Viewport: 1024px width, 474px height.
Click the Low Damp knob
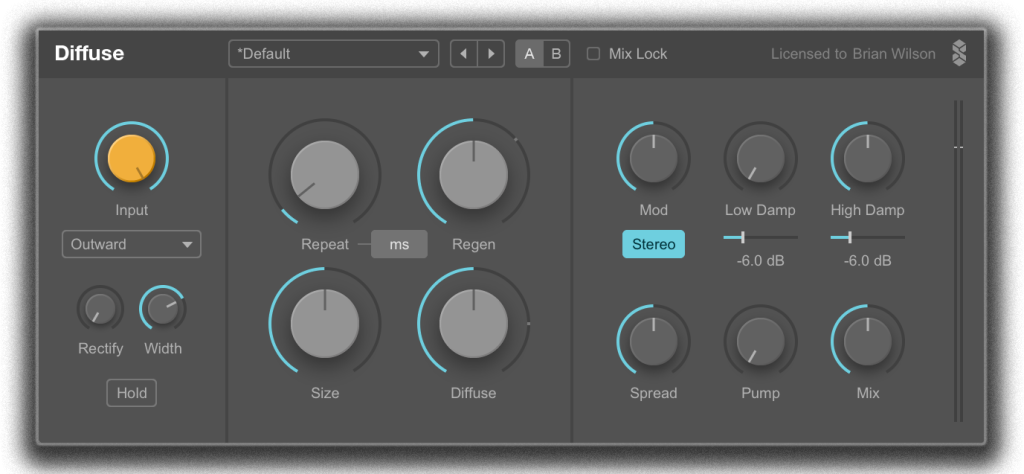click(760, 158)
